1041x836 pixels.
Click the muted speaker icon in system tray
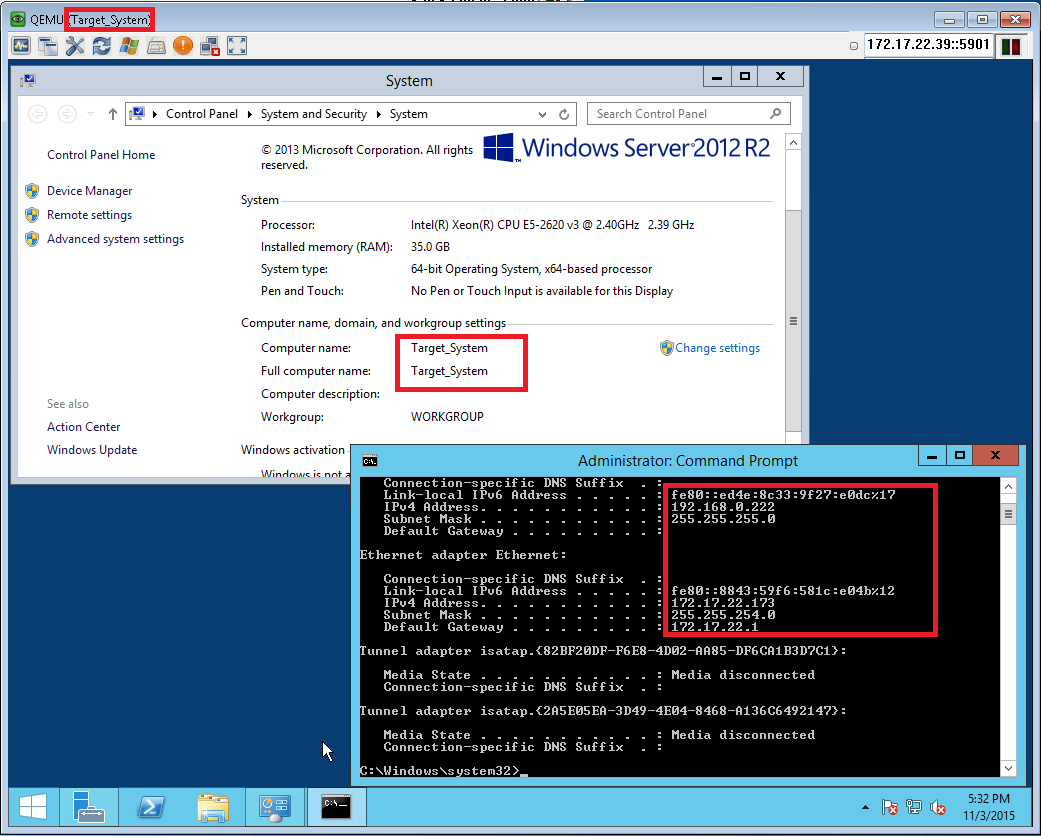[x=938, y=807]
